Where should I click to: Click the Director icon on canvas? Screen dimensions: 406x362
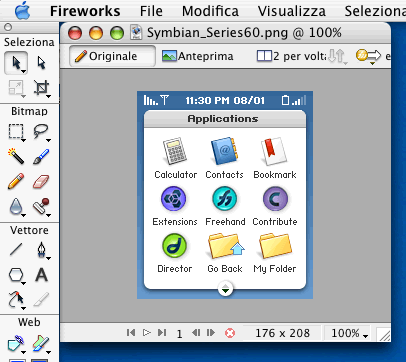tap(174, 246)
